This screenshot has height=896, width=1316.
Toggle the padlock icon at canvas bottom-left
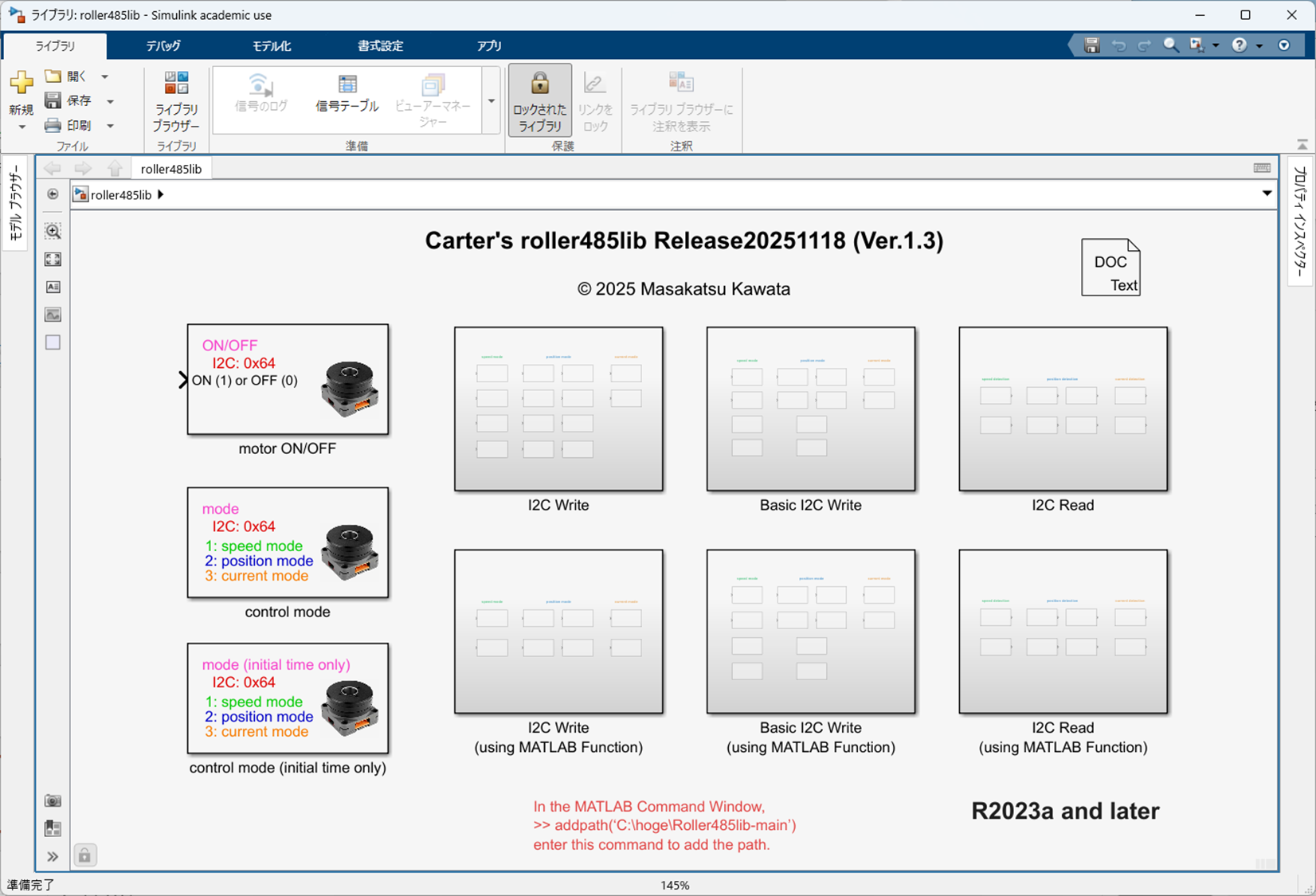84,855
